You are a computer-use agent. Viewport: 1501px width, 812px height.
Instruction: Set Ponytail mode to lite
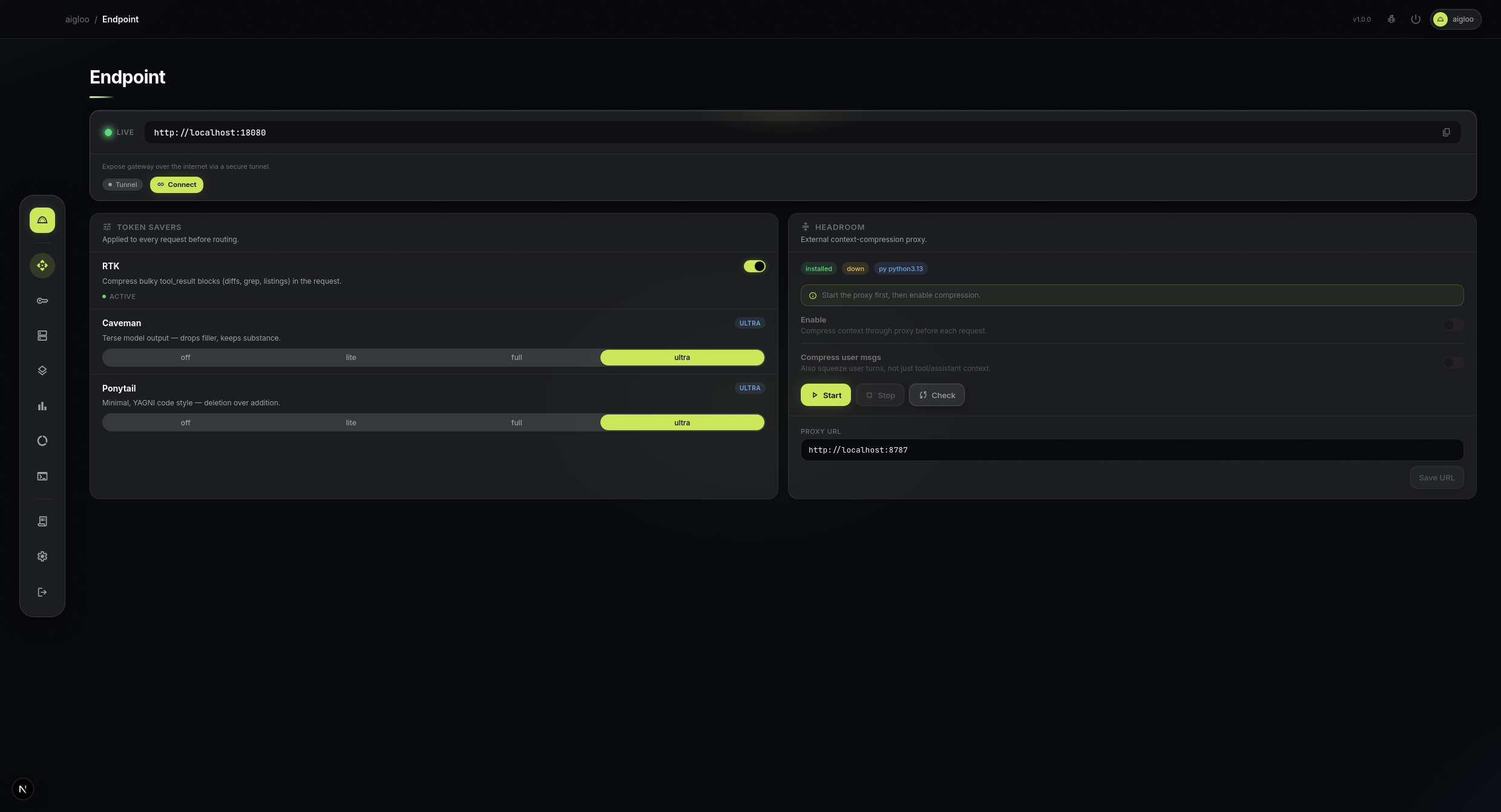(351, 423)
